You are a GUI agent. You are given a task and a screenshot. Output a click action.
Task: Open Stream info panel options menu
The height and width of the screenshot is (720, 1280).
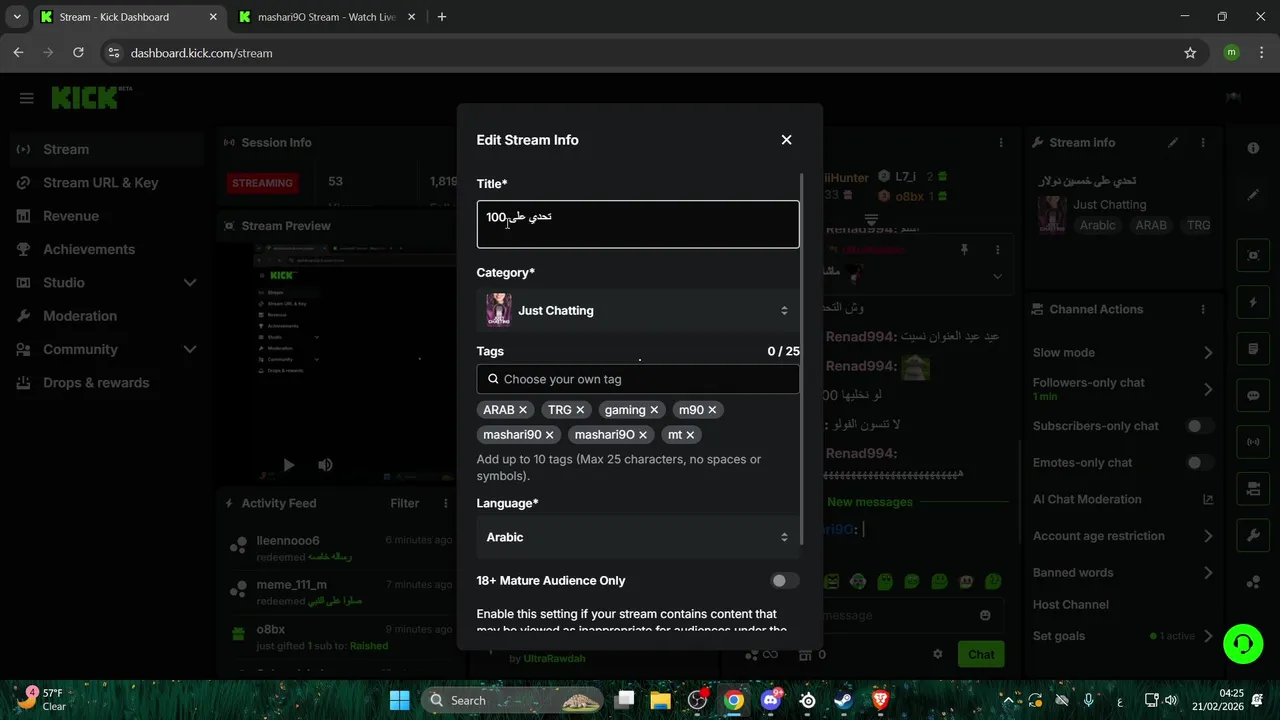pos(1203,143)
